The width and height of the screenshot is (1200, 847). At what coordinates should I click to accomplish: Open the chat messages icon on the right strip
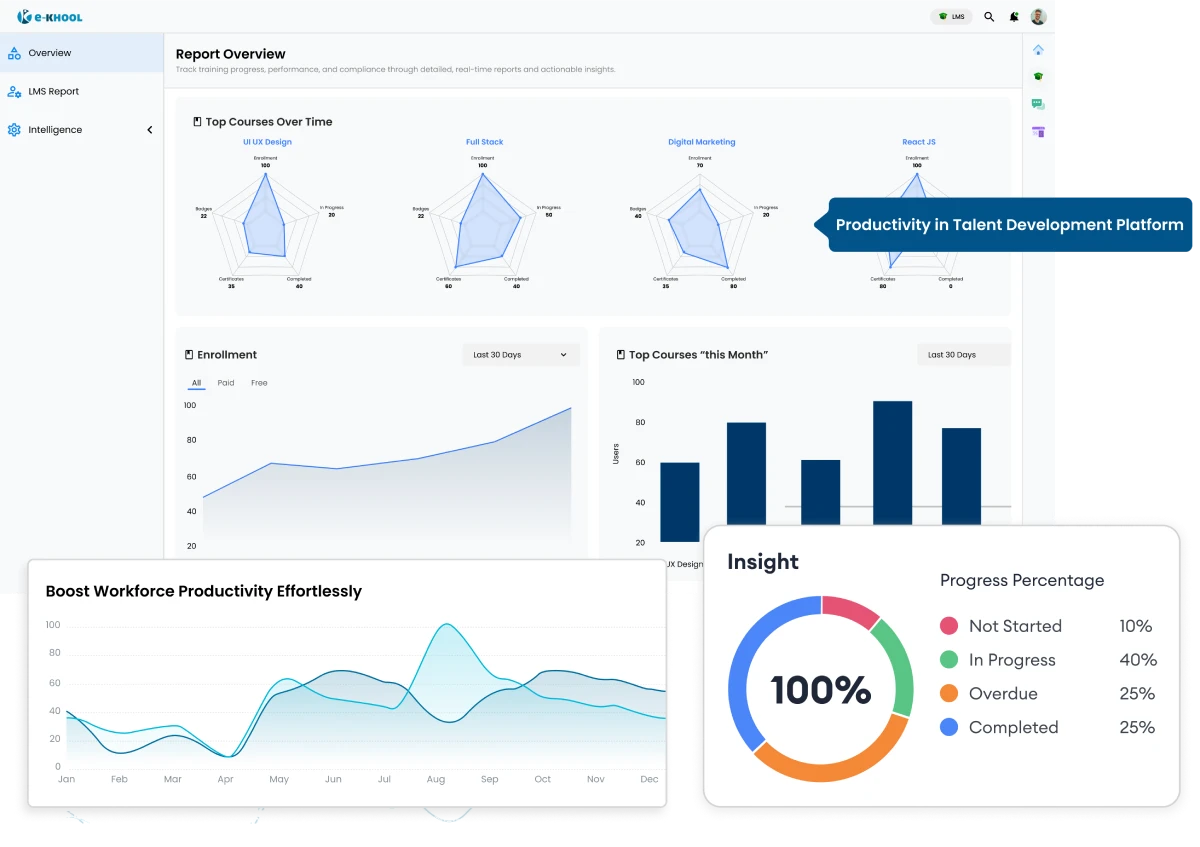pyautogui.click(x=1038, y=103)
